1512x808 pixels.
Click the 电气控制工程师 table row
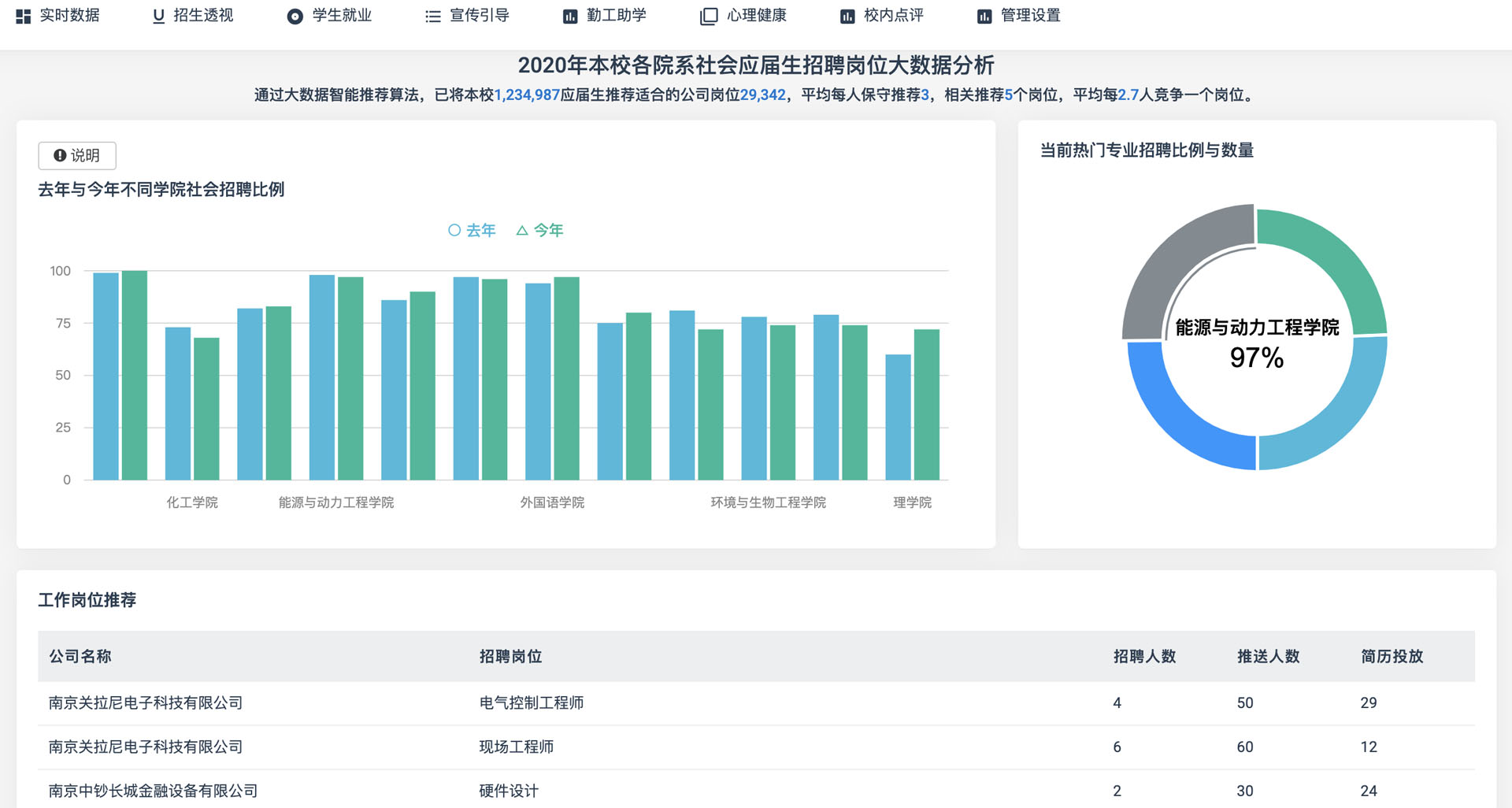(532, 702)
